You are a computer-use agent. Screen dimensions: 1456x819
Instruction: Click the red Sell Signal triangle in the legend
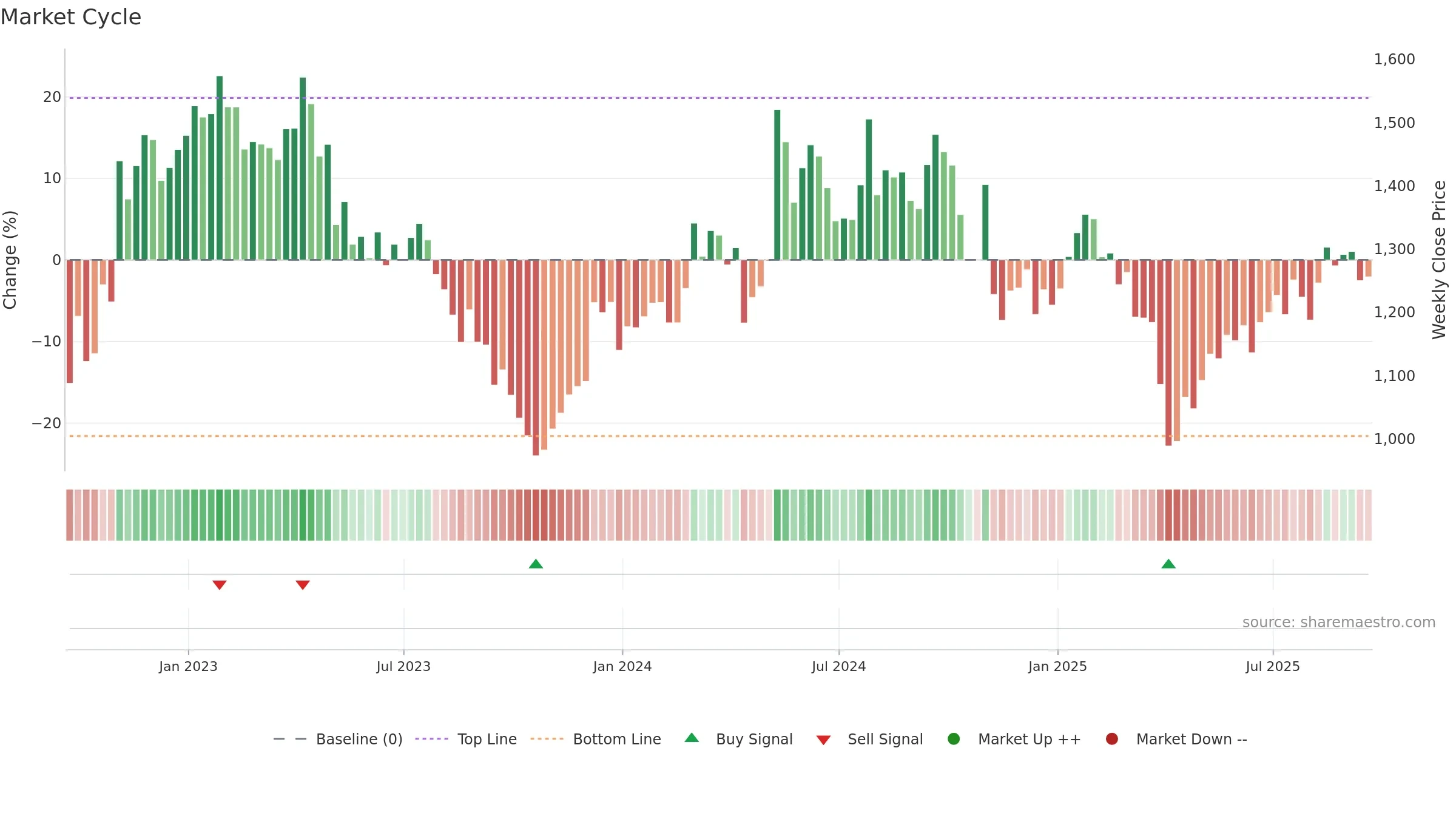point(823,740)
